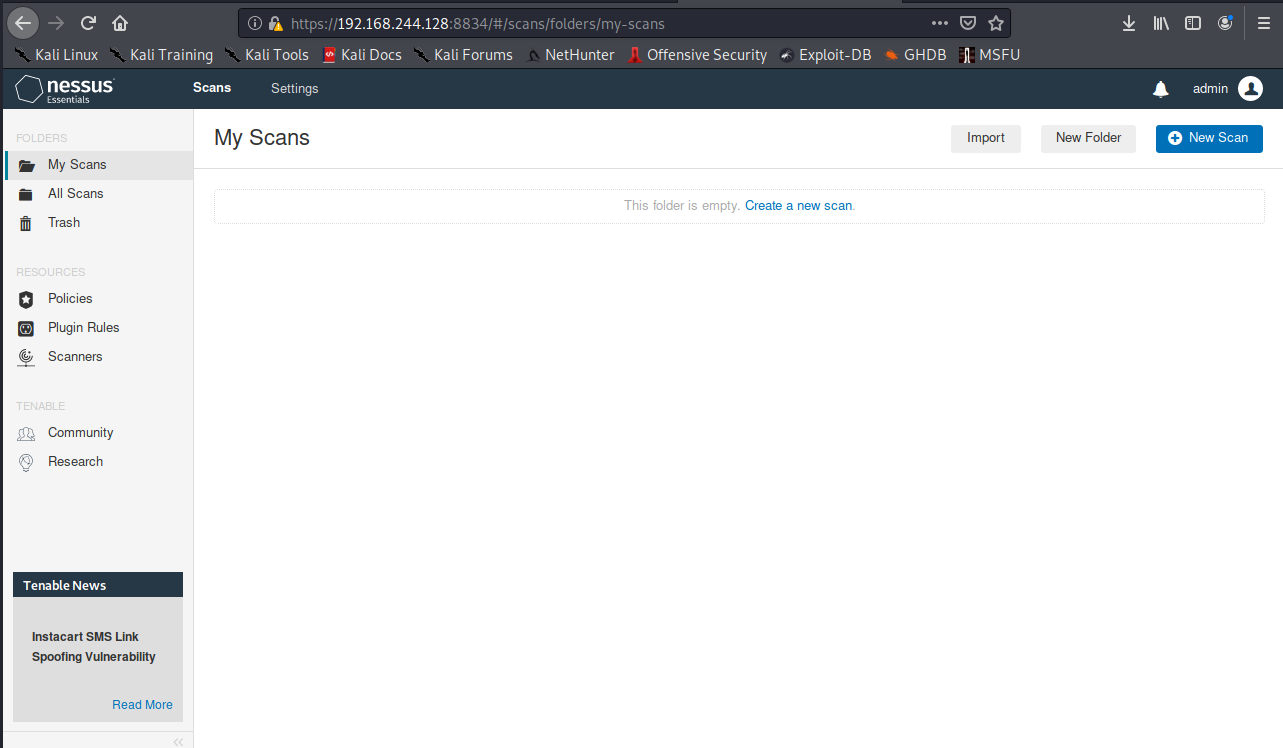The image size is (1283, 748).
Task: Open notifications bell icon
Action: pyautogui.click(x=1161, y=89)
